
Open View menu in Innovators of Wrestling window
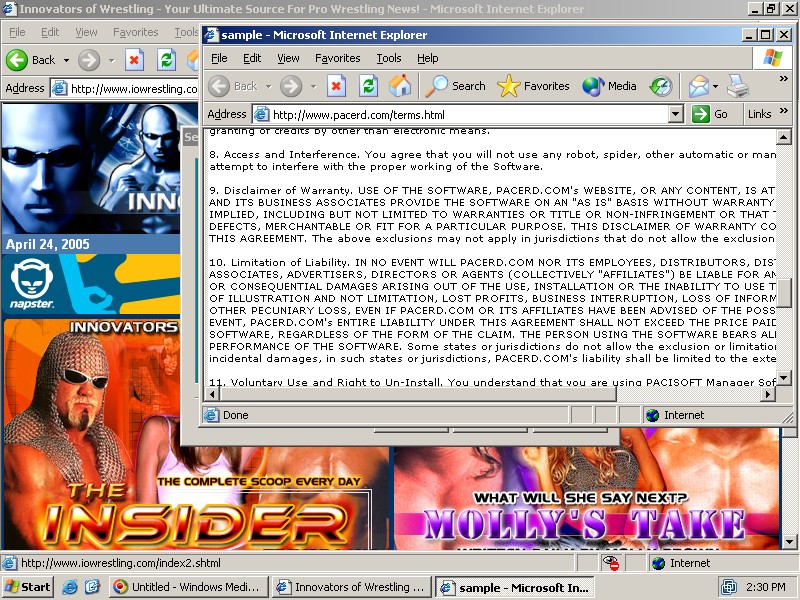tap(86, 32)
